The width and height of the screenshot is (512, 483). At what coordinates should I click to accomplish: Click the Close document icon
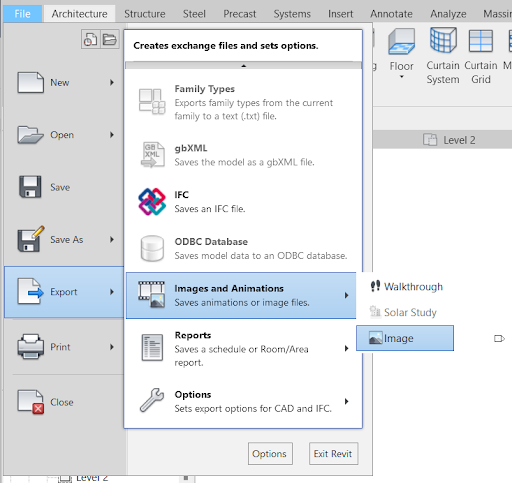pos(31,402)
